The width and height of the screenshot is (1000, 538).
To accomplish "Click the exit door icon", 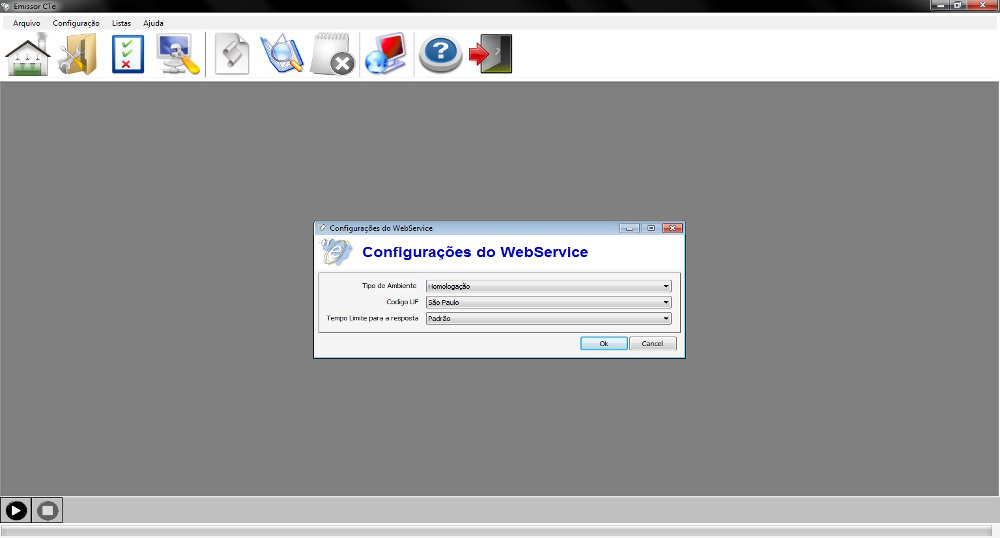I will [491, 55].
